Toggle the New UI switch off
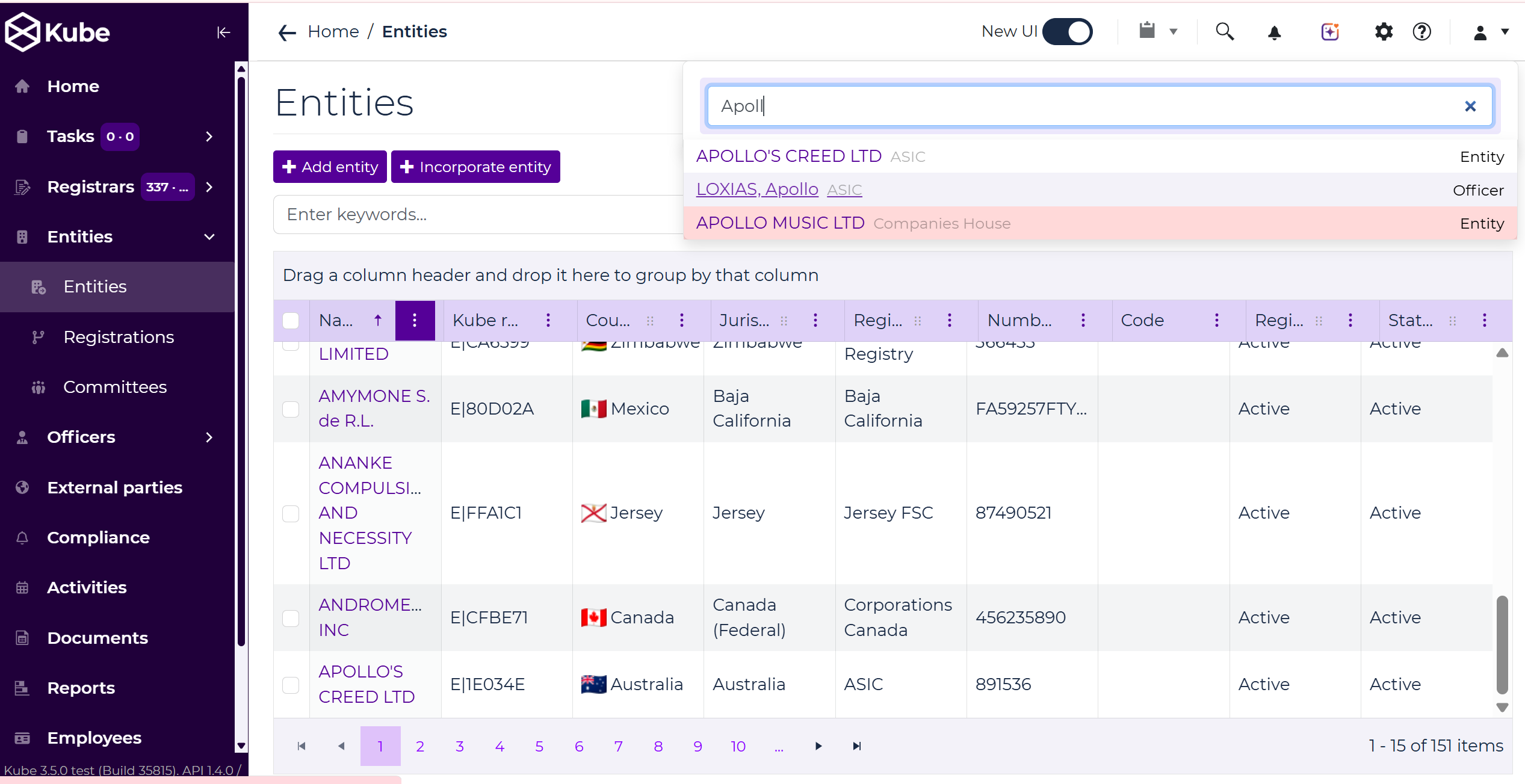 (x=1068, y=31)
